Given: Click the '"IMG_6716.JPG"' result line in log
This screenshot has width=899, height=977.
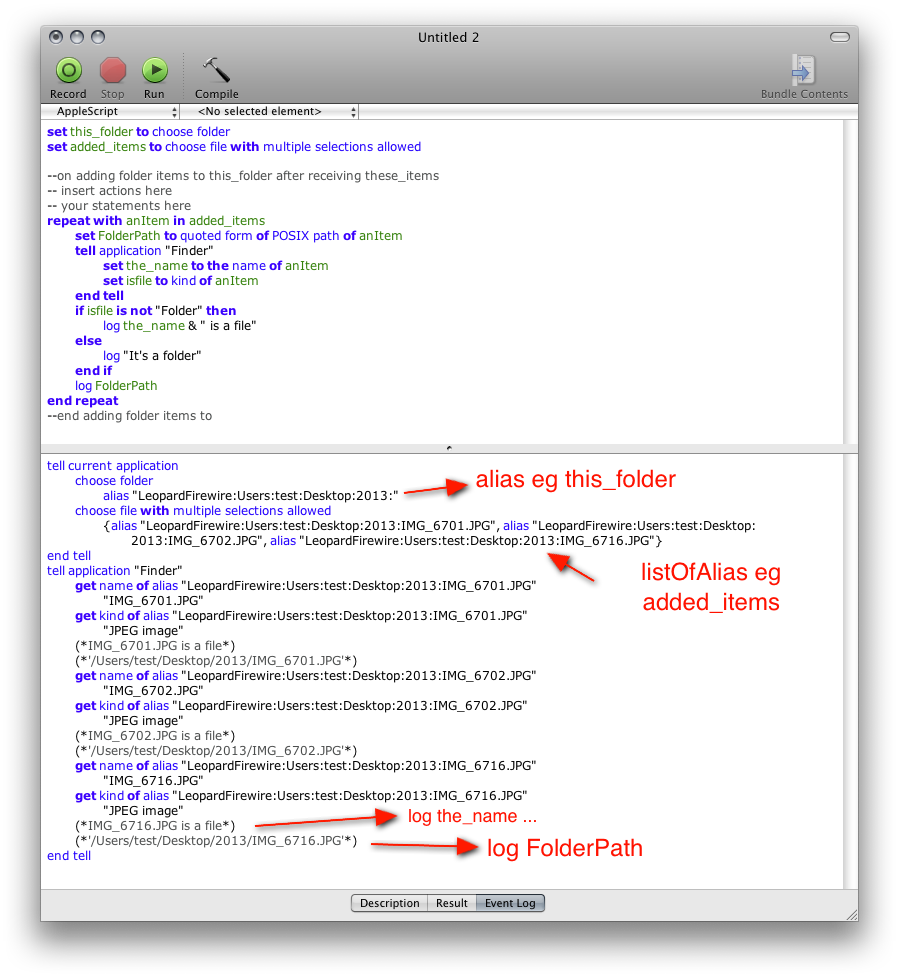Looking at the screenshot, I should click(153, 780).
